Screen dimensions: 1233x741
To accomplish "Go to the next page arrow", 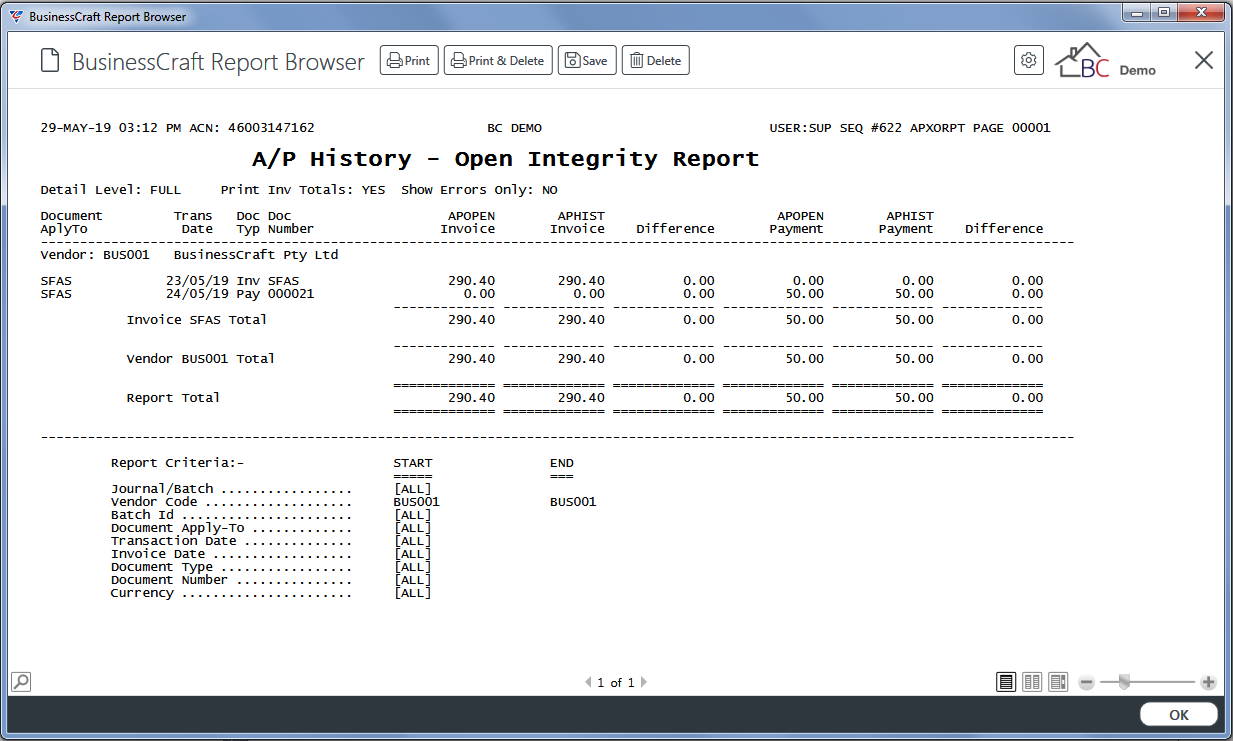I will point(644,683).
